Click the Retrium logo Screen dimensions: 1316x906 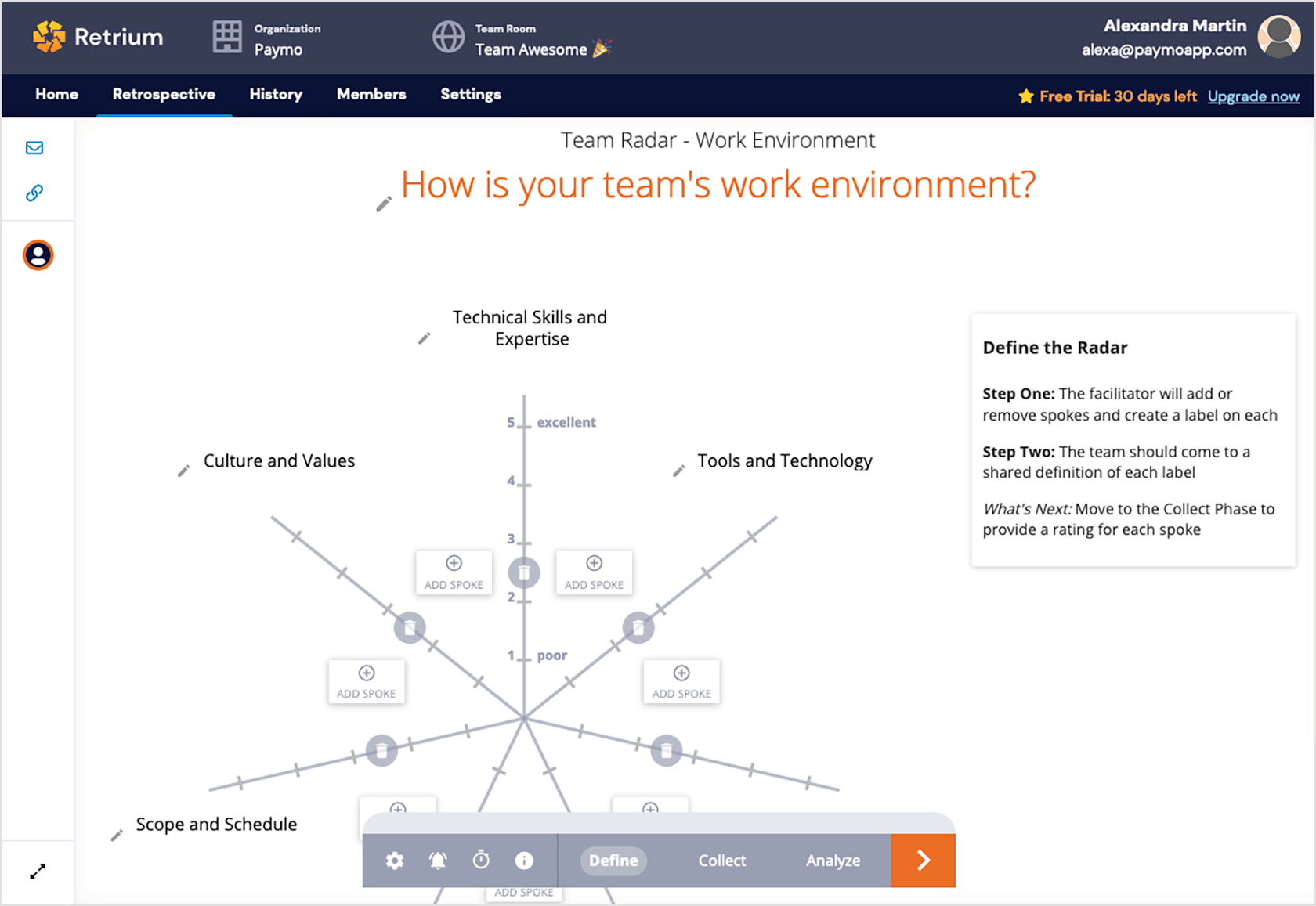click(x=97, y=36)
